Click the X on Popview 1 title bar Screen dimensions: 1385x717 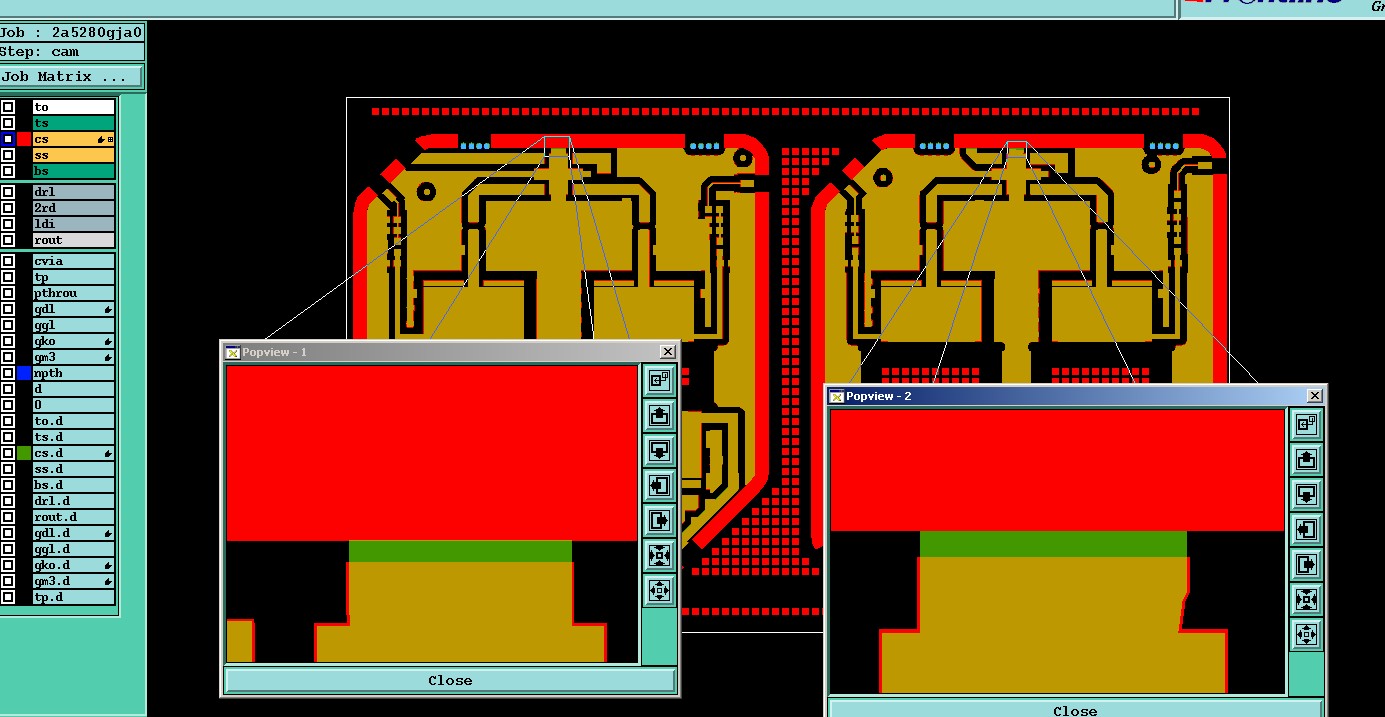[668, 352]
